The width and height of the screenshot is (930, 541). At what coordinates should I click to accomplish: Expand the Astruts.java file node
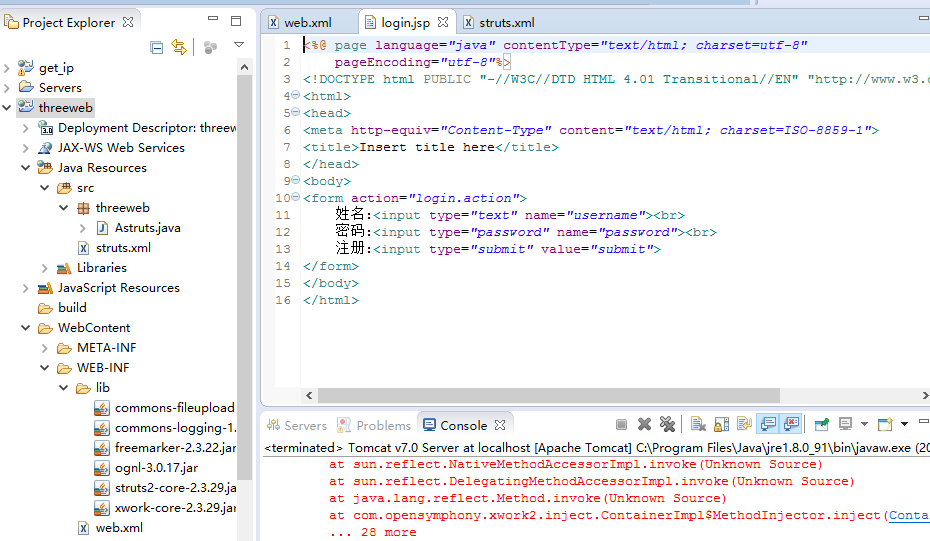pyautogui.click(x=82, y=228)
